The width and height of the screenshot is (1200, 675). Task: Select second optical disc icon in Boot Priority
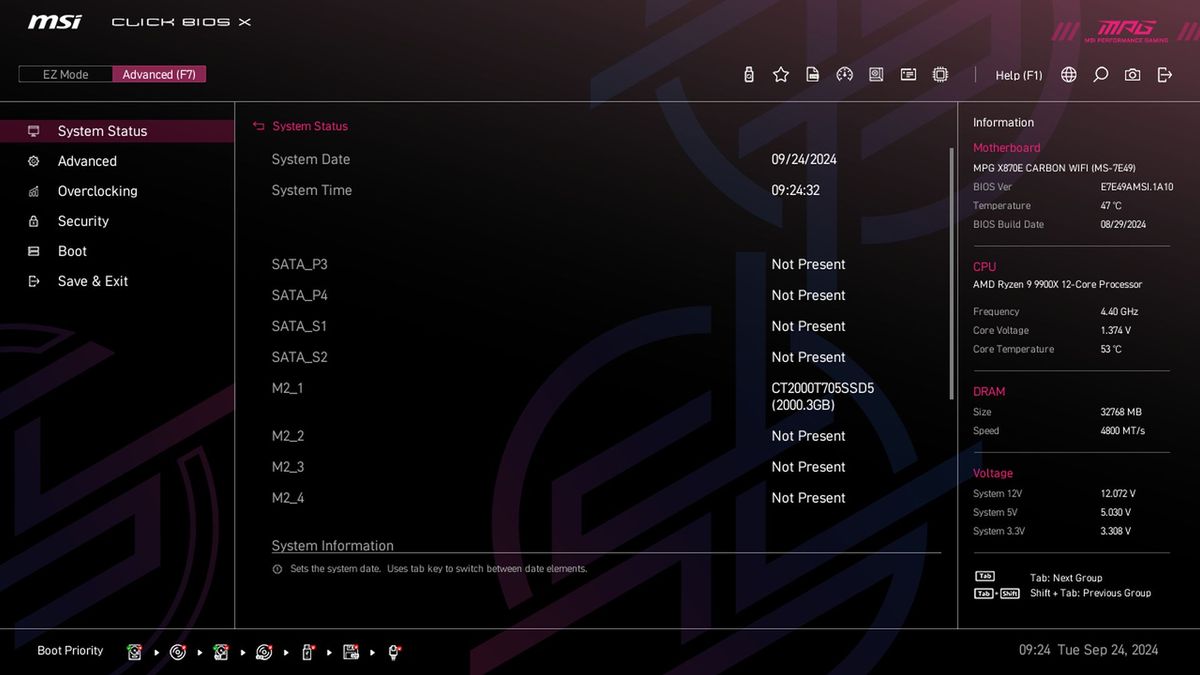264,652
